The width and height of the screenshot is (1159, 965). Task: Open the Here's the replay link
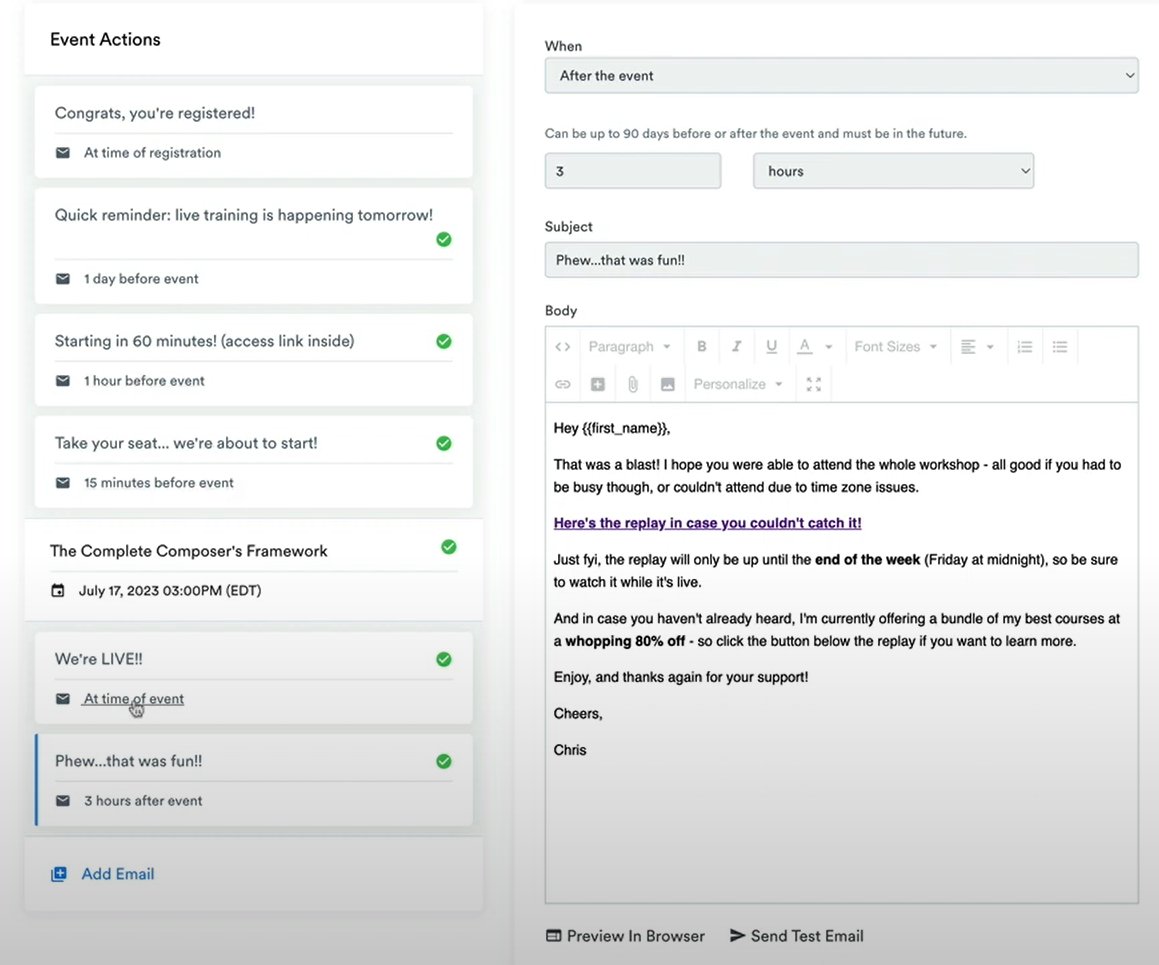707,523
